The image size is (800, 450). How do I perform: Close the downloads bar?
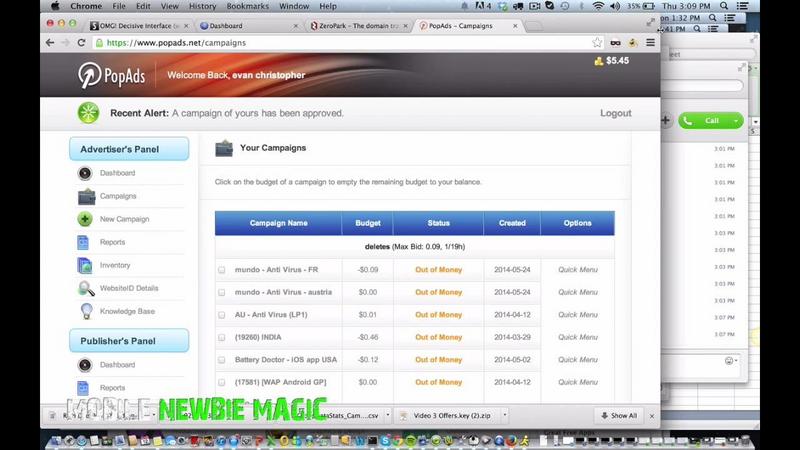coord(652,416)
